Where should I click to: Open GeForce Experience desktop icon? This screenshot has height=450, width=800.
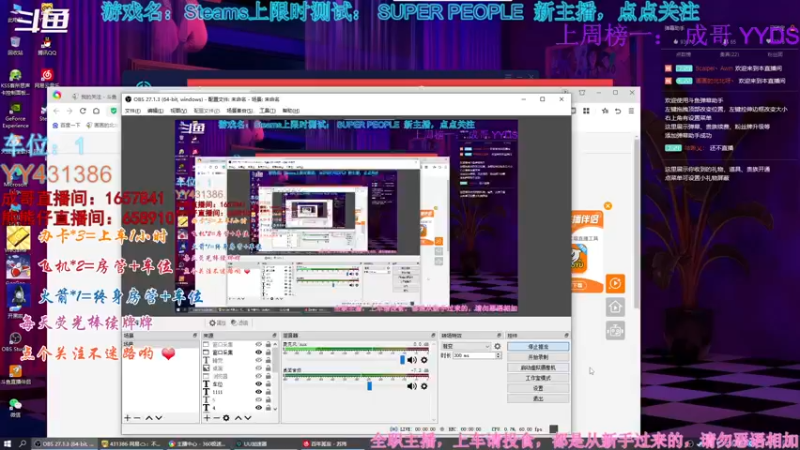coord(15,115)
